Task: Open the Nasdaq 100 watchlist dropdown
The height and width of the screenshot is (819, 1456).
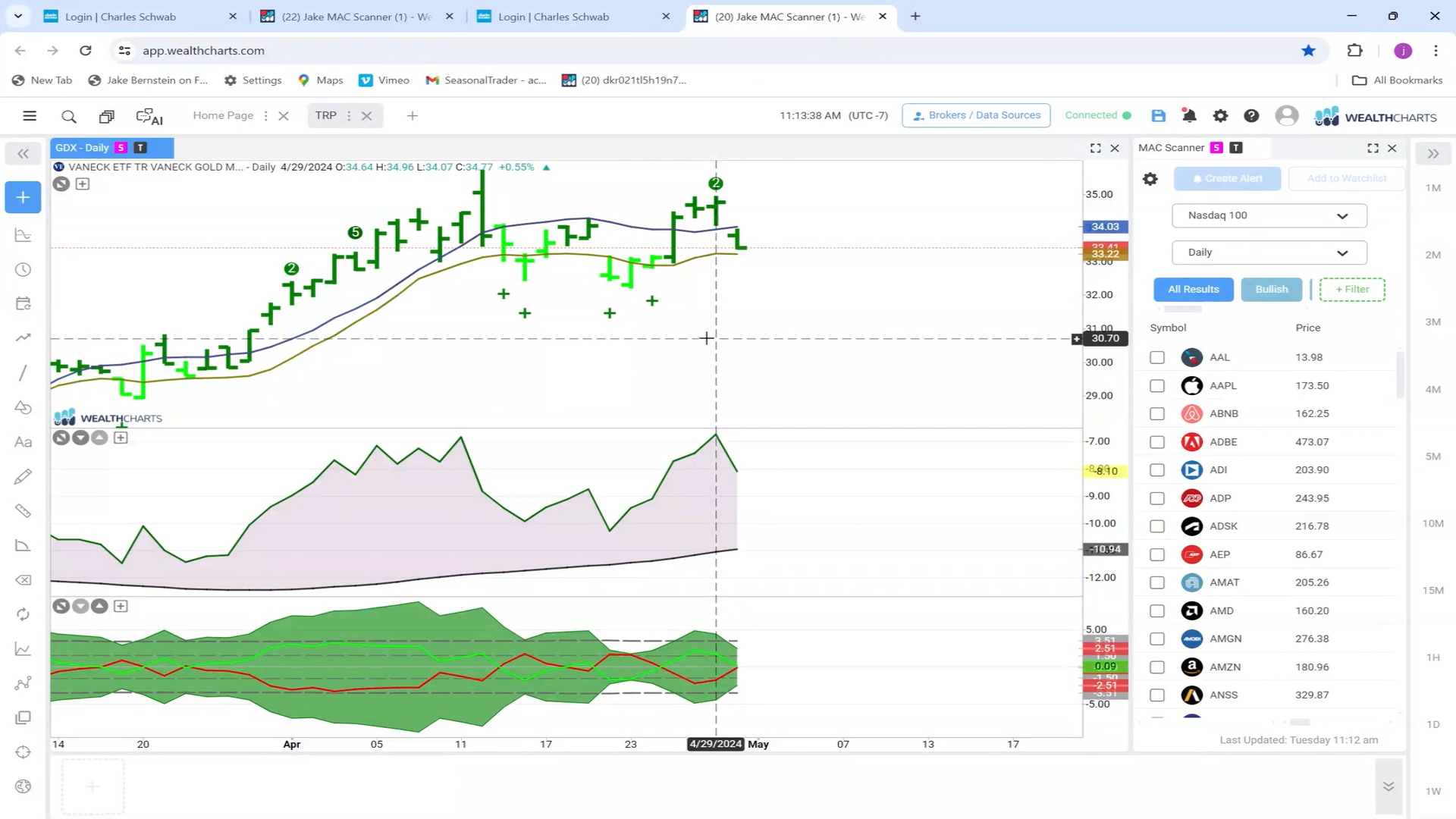Action: (1269, 215)
